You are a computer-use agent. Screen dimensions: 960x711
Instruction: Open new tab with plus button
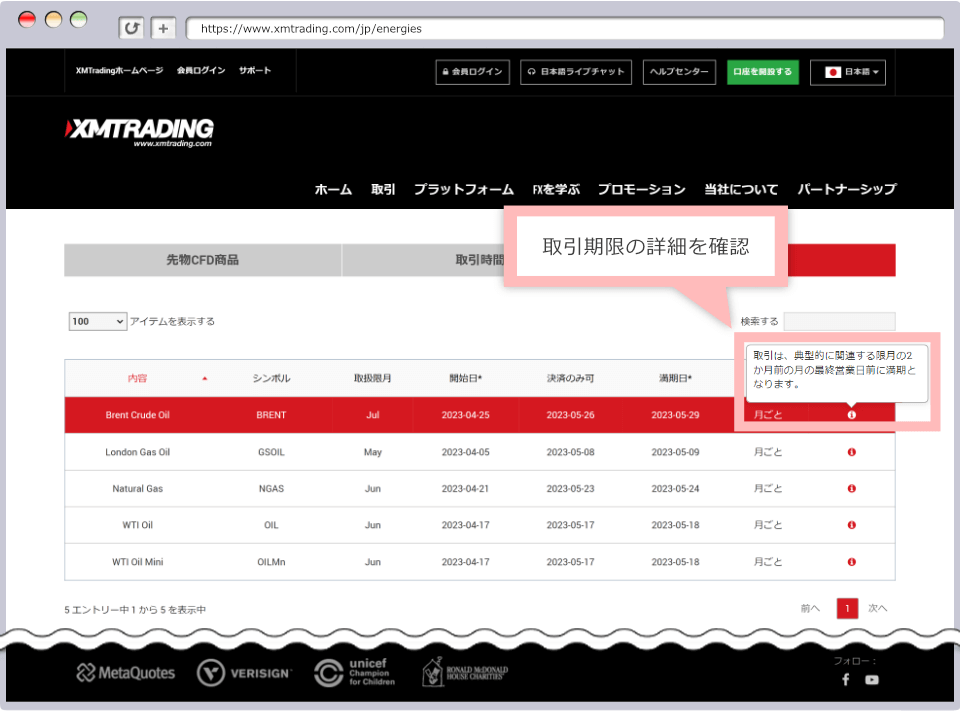pyautogui.click(x=164, y=28)
